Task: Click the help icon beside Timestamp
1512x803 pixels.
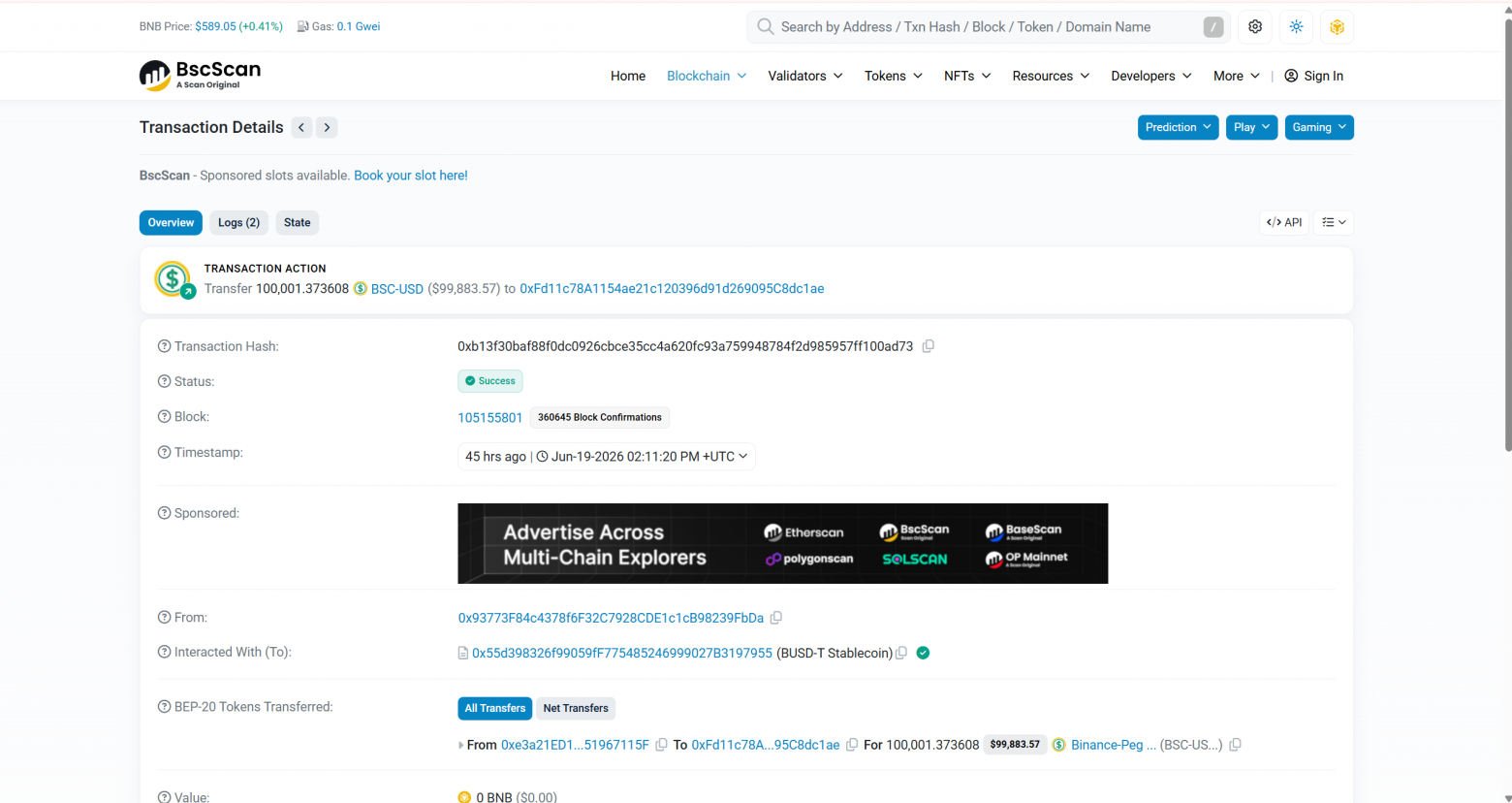Action: 164,453
